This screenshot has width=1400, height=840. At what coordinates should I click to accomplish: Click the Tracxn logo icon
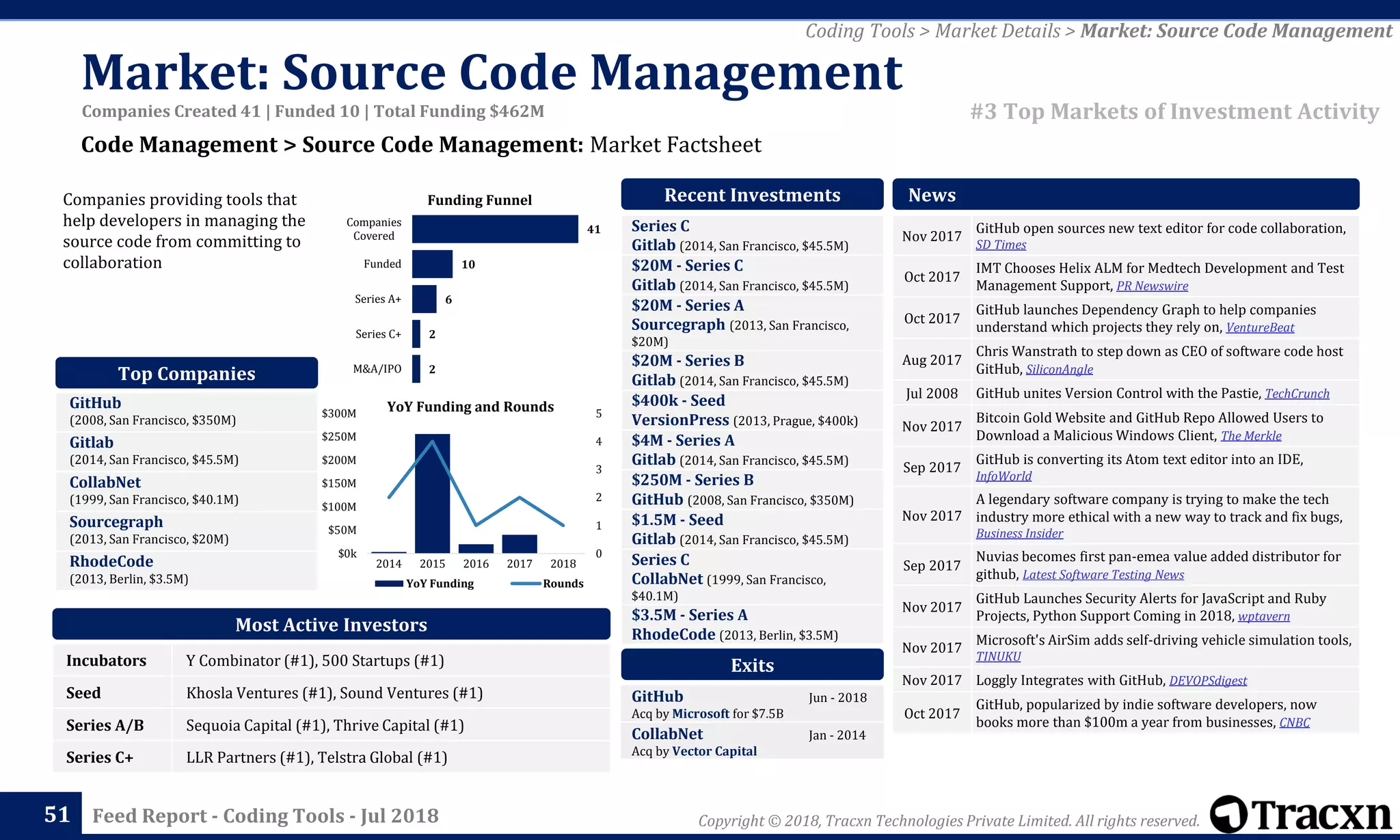[x=1228, y=813]
